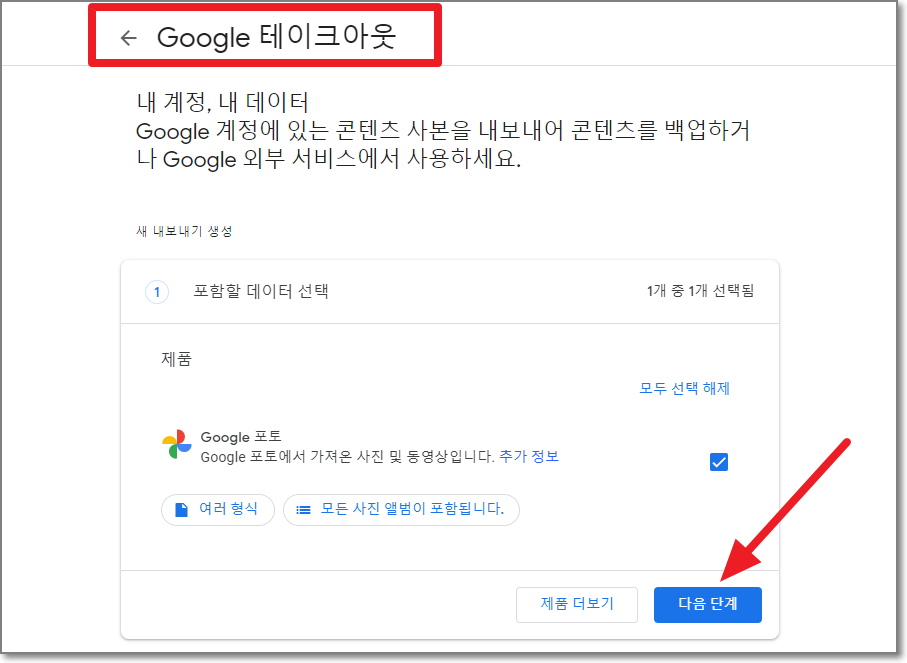Click the 모두 선택 해제 link
The image size is (907, 663).
(684, 388)
